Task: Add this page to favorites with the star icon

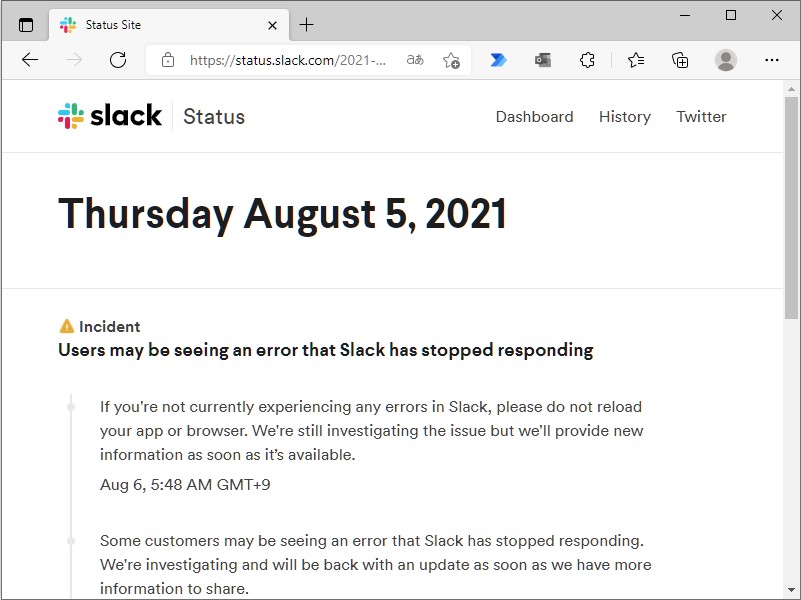Action: [x=452, y=60]
